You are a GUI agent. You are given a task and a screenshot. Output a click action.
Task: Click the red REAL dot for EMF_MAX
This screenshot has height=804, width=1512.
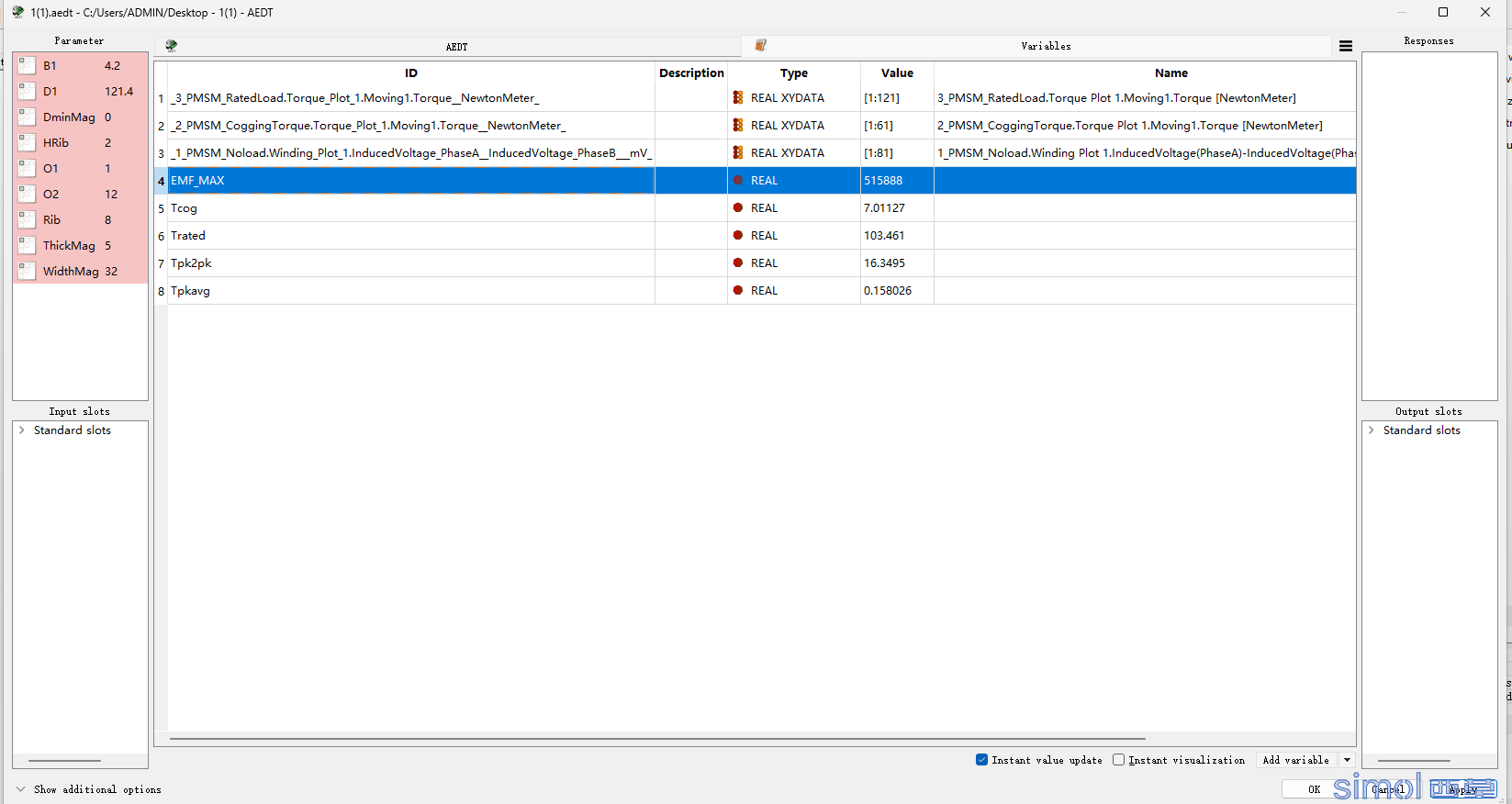tap(738, 180)
